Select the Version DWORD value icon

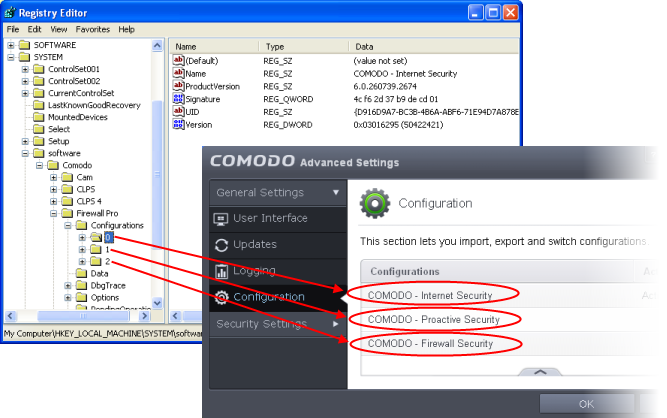click(178, 124)
